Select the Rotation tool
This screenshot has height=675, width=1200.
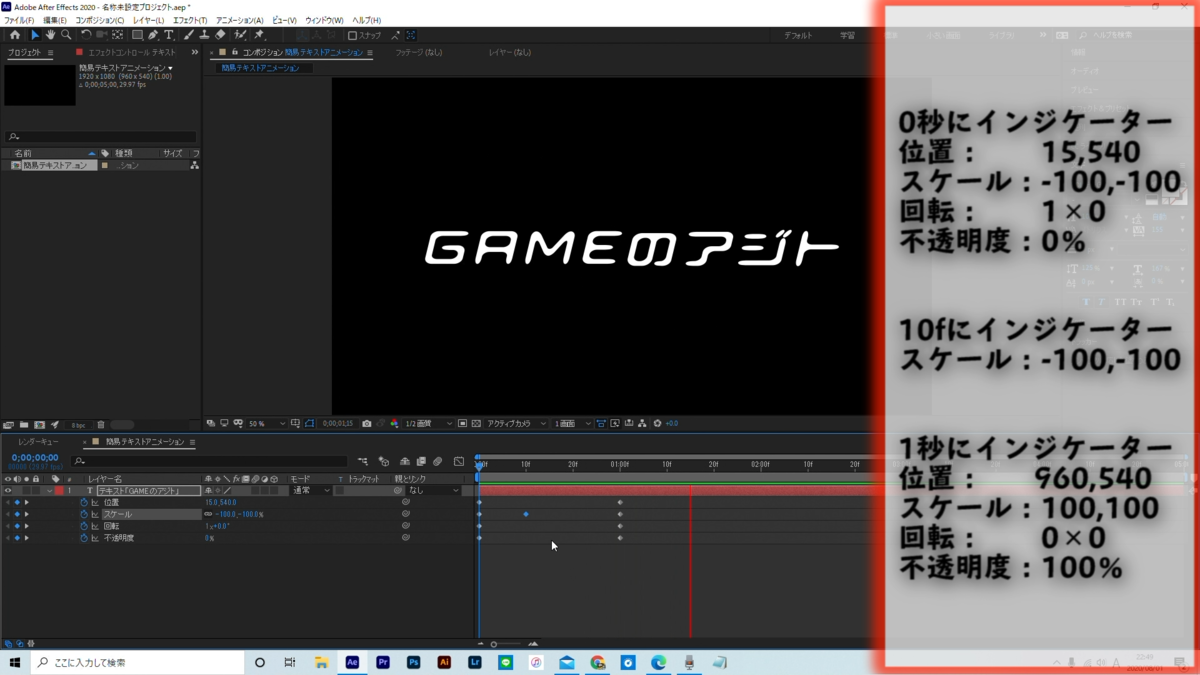point(86,35)
